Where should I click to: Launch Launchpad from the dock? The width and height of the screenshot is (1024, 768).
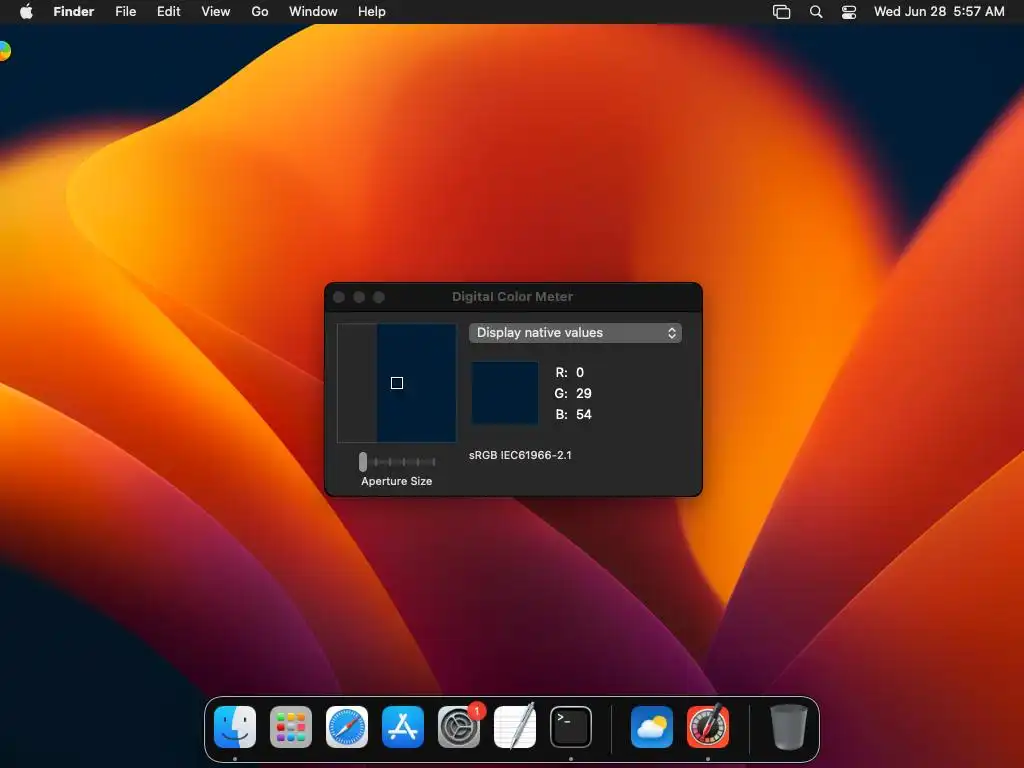(x=291, y=726)
